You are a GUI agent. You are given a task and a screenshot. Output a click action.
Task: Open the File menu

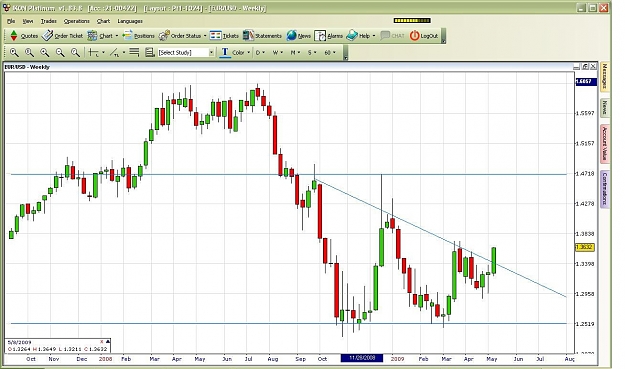11,21
